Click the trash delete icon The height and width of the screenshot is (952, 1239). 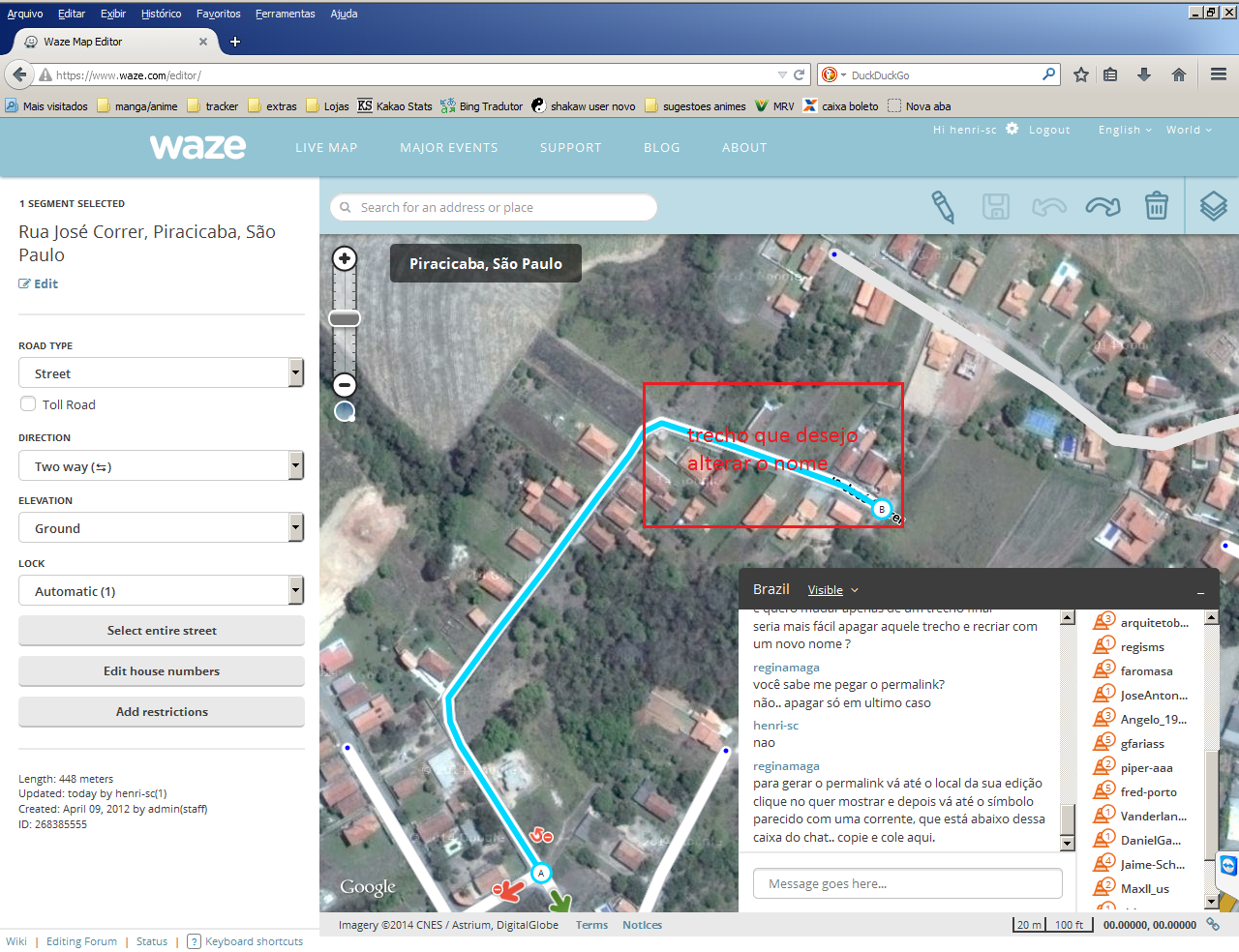1157,205
